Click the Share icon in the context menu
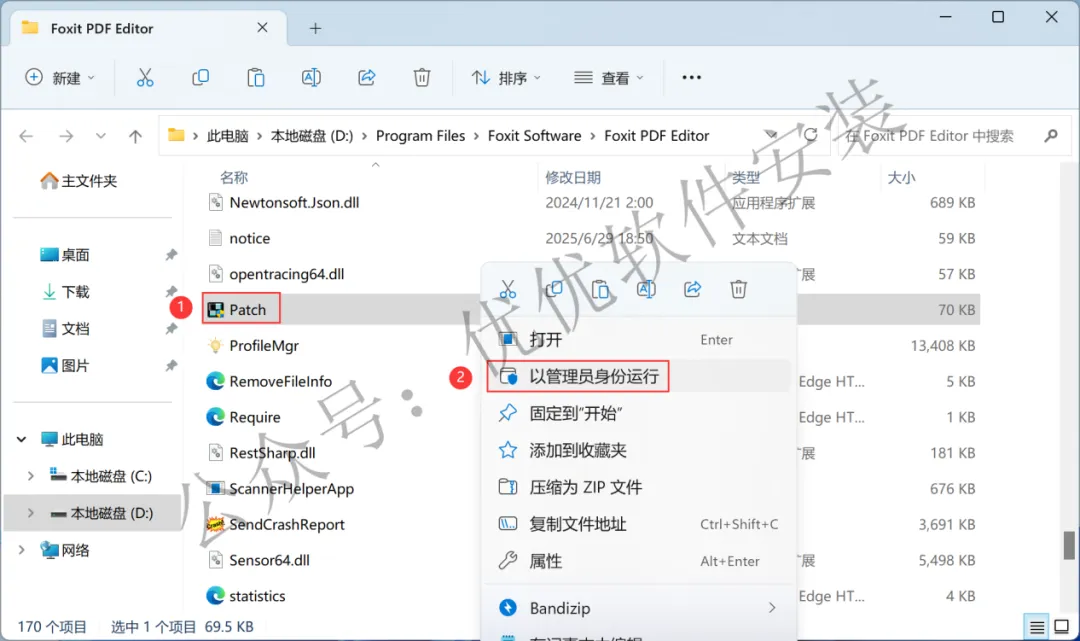Screen dimensions: 1080x641 pyautogui.click(x=692, y=289)
